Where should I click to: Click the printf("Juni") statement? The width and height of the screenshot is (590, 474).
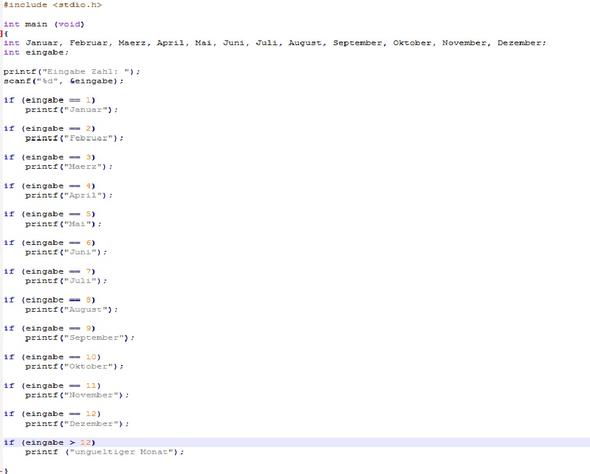[66, 252]
